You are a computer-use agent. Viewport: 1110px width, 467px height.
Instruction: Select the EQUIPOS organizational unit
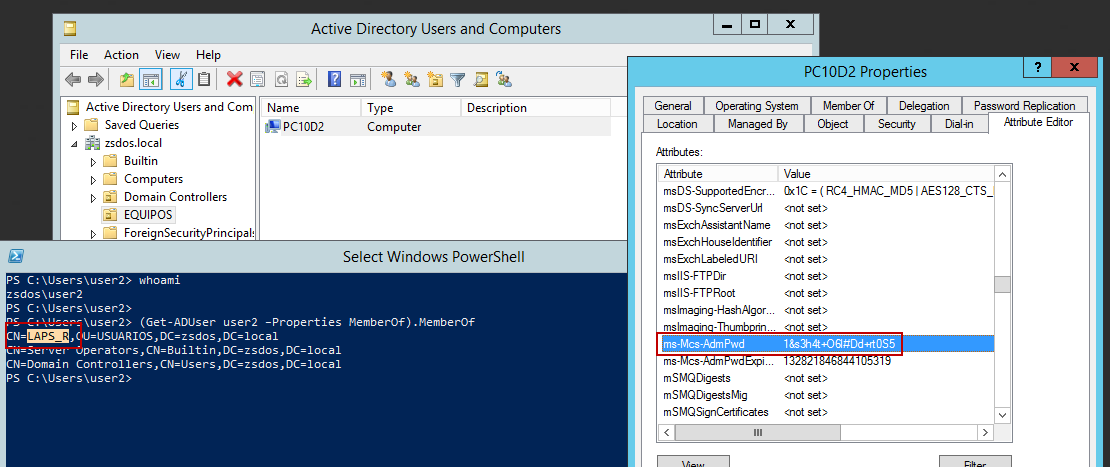[x=149, y=214]
